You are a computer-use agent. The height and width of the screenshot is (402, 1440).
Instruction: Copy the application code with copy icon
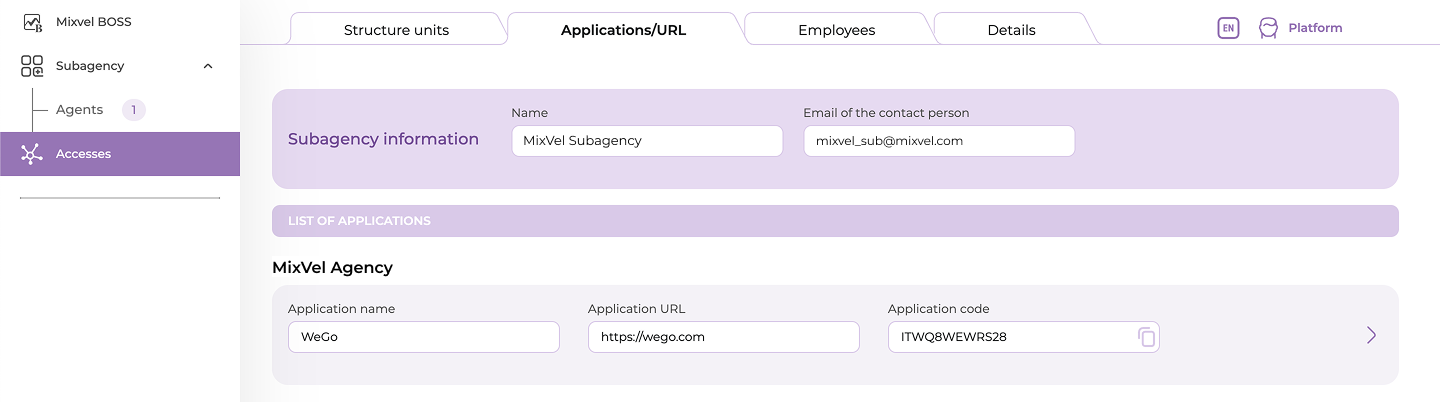1146,337
